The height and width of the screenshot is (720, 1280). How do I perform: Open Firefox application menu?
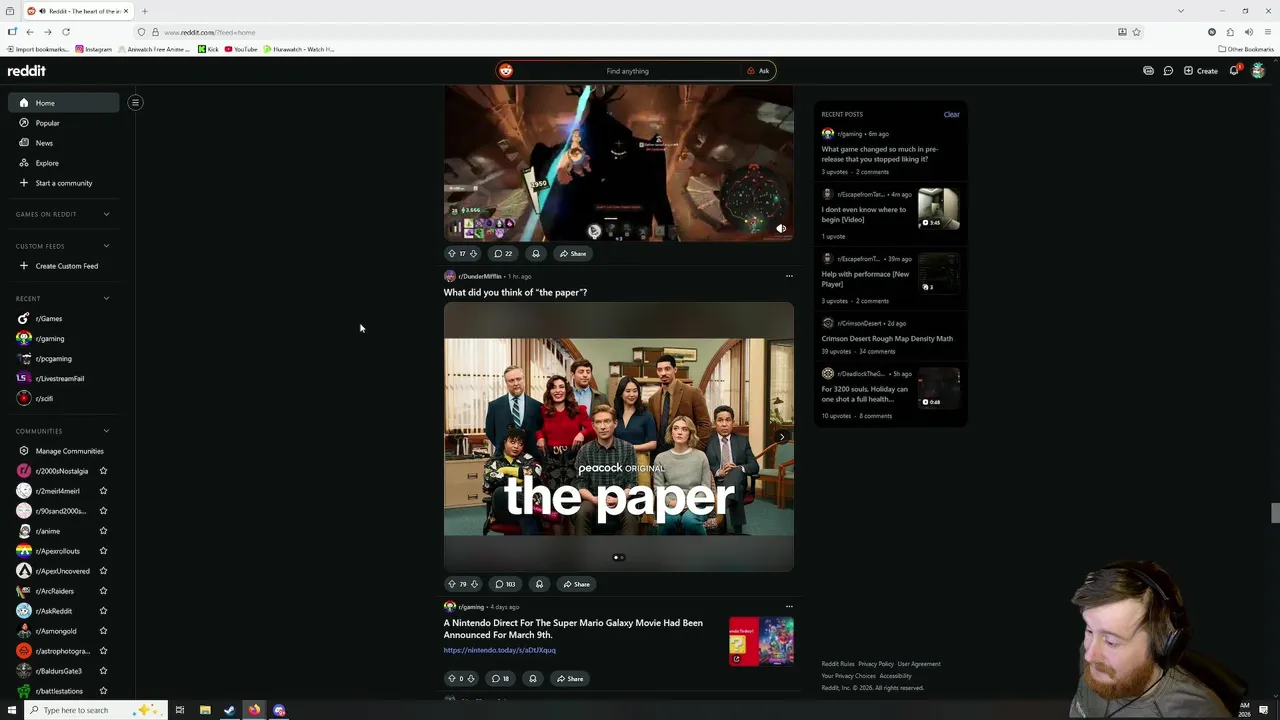point(1267,32)
